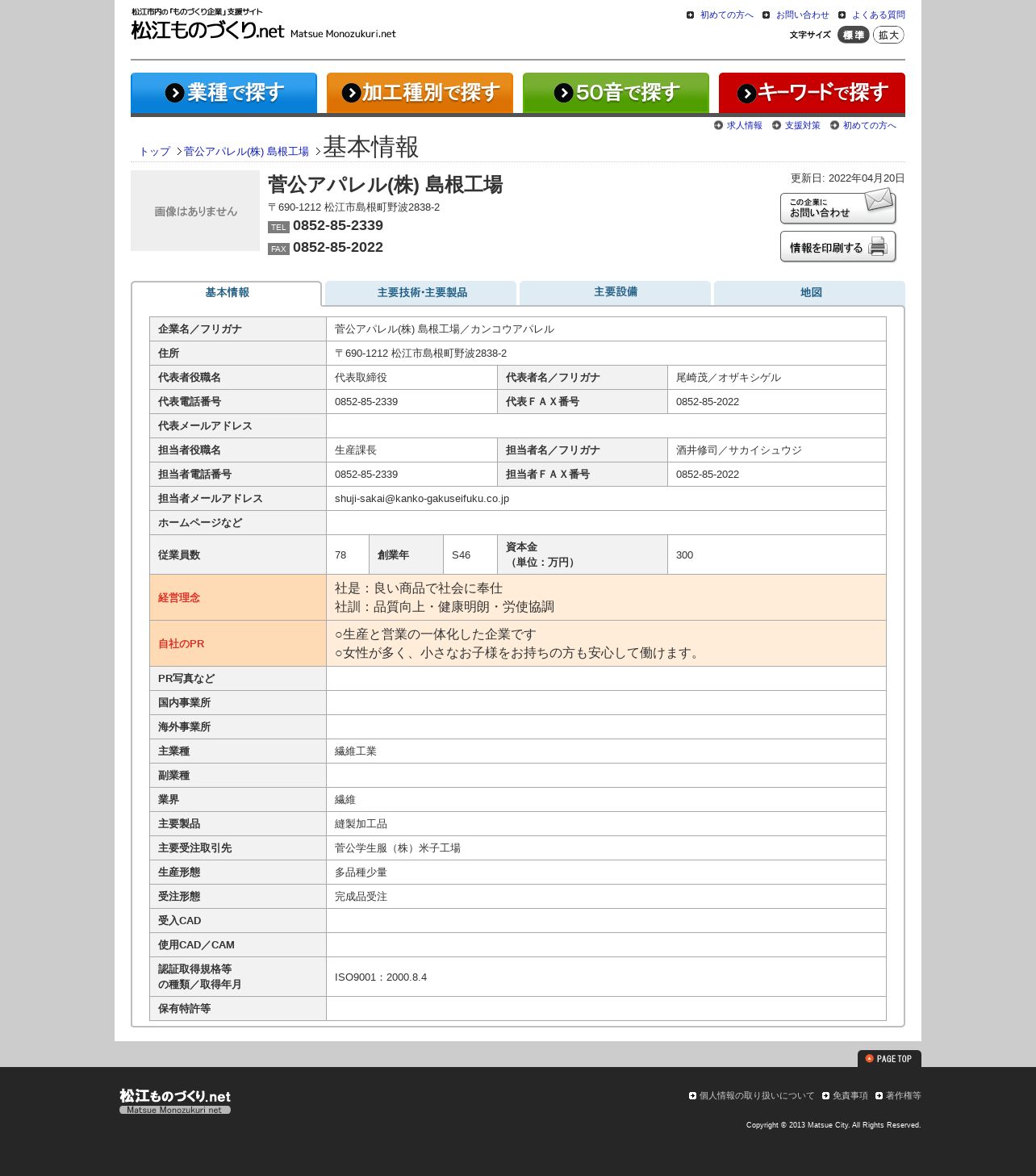Click the envelope icon on the contact button
This screenshot has width=1036, height=1176.
coord(879,199)
